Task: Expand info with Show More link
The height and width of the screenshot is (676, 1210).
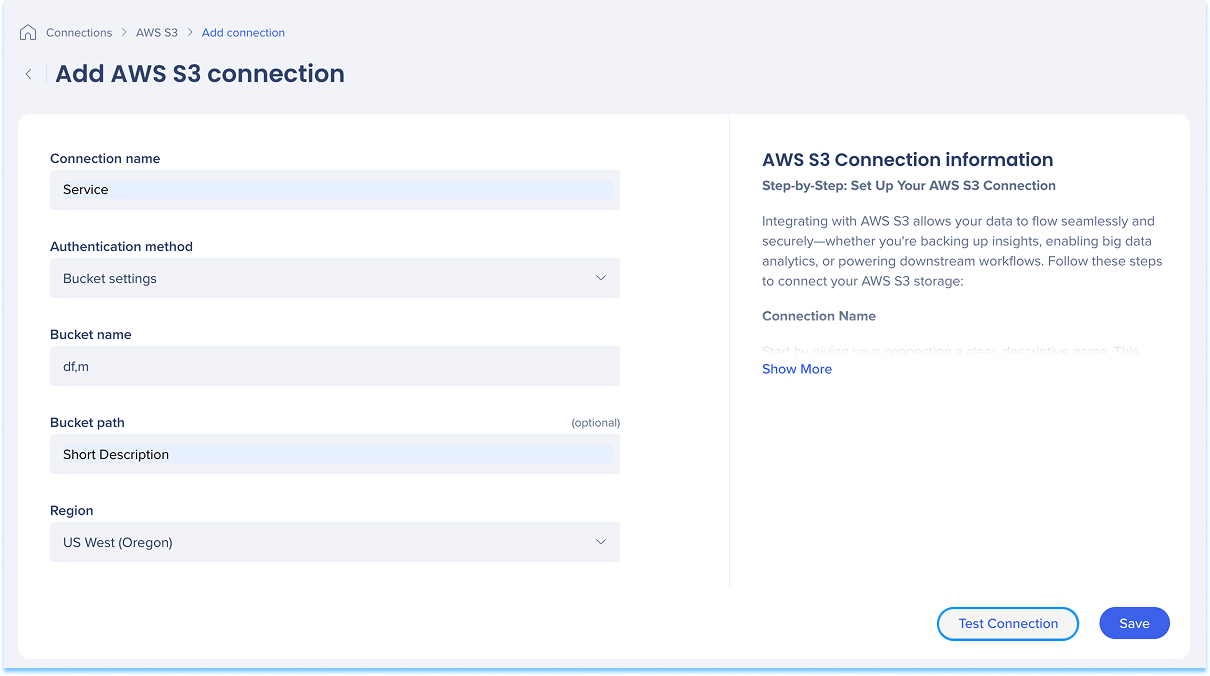Action: tap(797, 369)
